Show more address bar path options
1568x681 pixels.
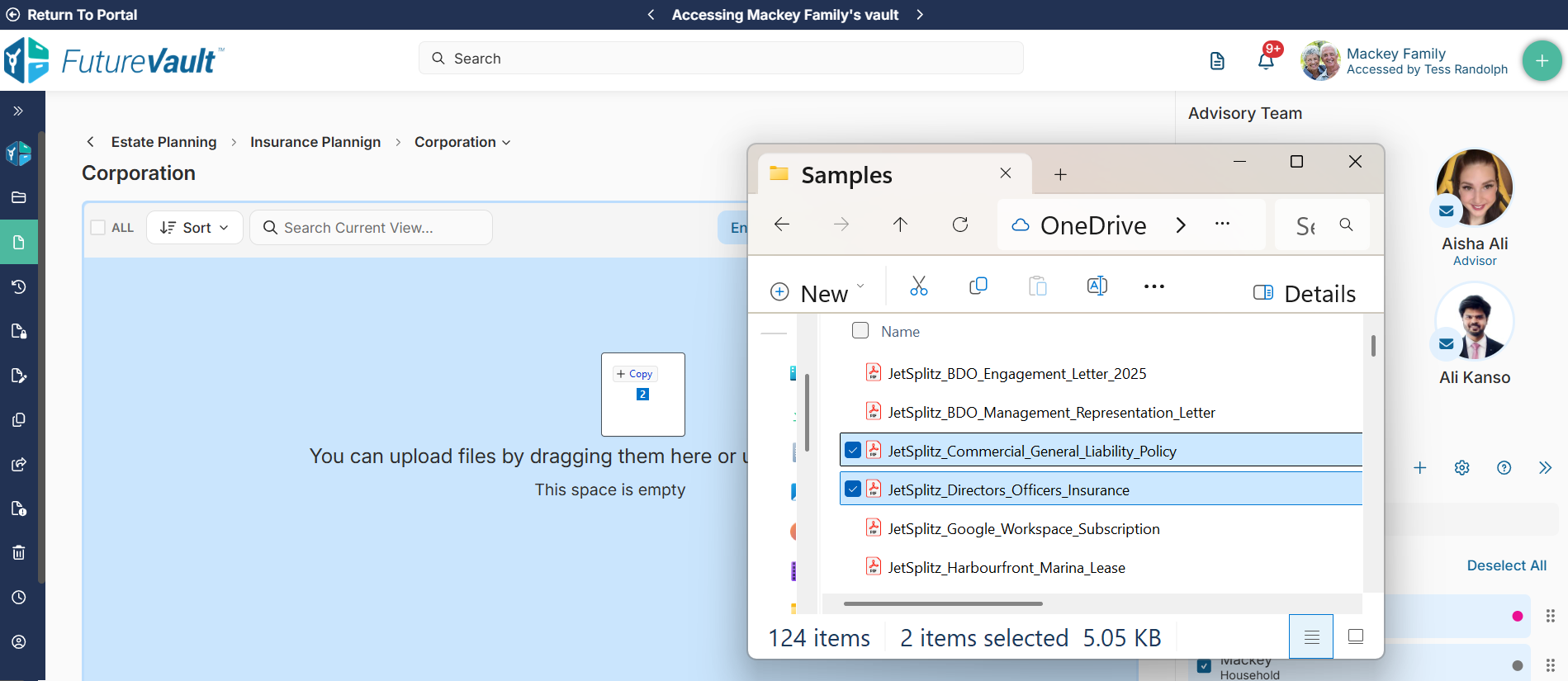[x=1223, y=224]
